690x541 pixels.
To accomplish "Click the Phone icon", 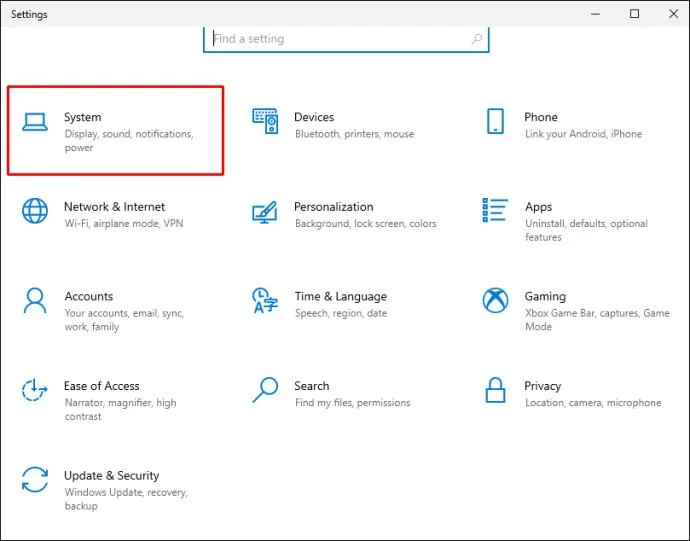I will pyautogui.click(x=495, y=121).
